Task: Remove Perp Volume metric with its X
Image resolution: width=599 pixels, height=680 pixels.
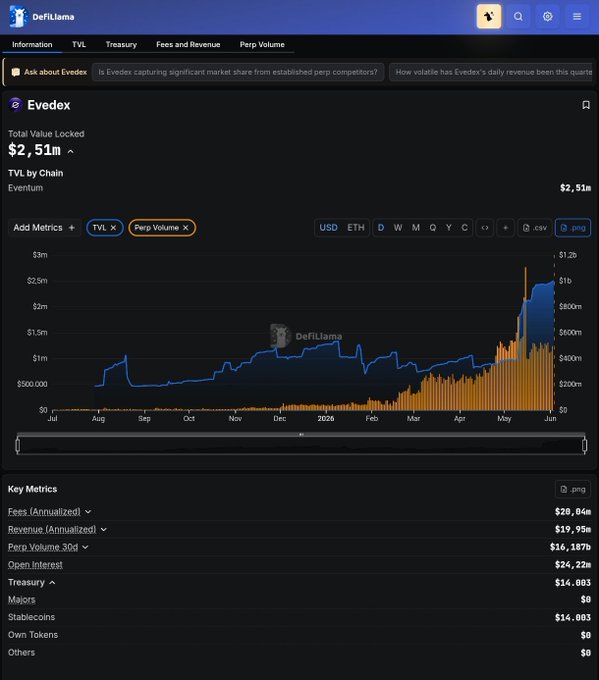Action: pos(185,228)
